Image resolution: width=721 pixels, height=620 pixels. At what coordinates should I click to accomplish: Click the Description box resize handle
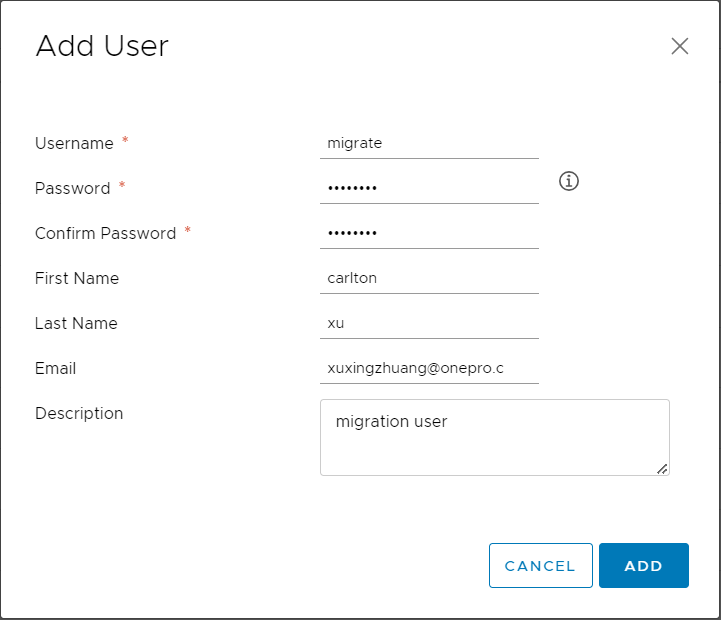(x=662, y=468)
